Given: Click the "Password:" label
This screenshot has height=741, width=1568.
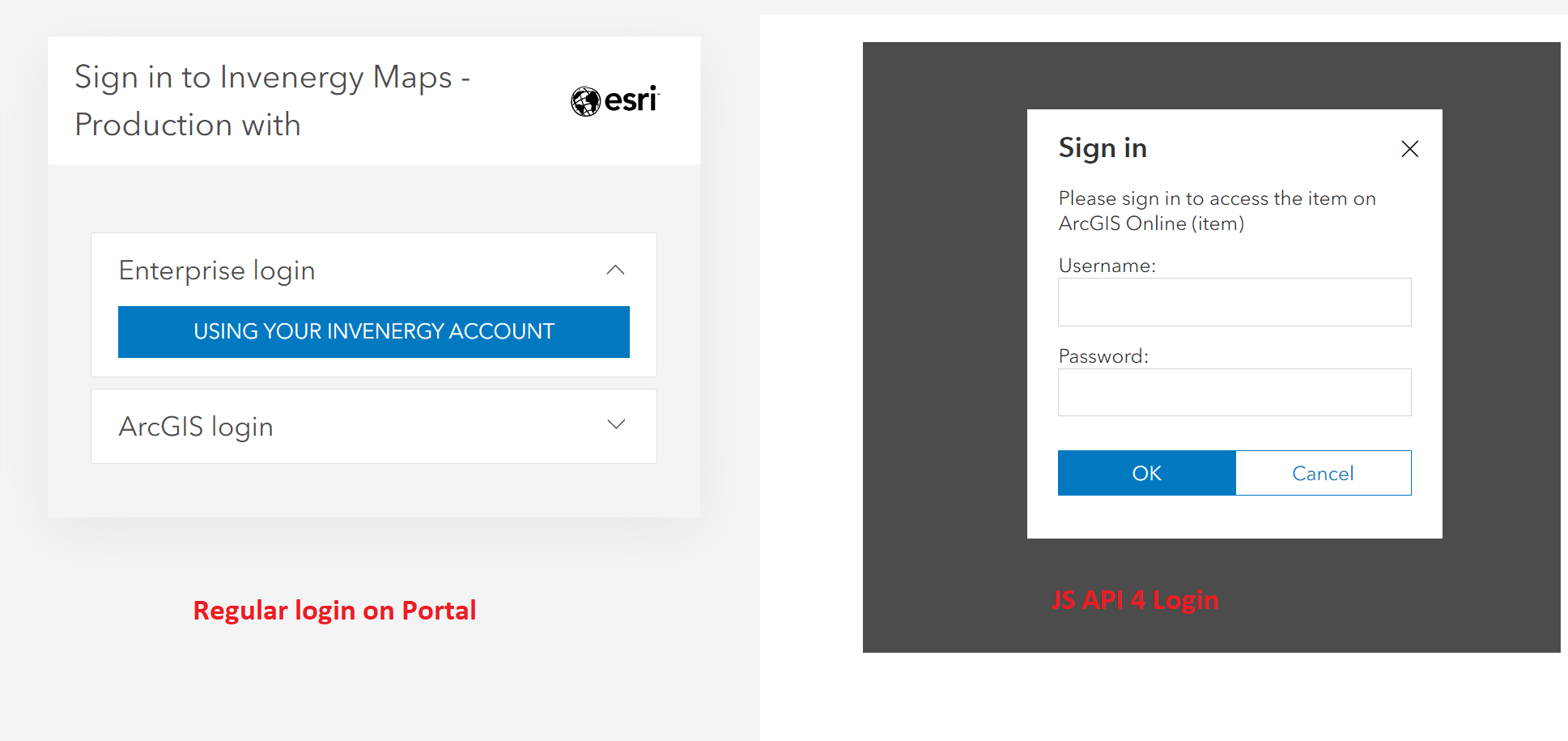Looking at the screenshot, I should [x=1103, y=356].
